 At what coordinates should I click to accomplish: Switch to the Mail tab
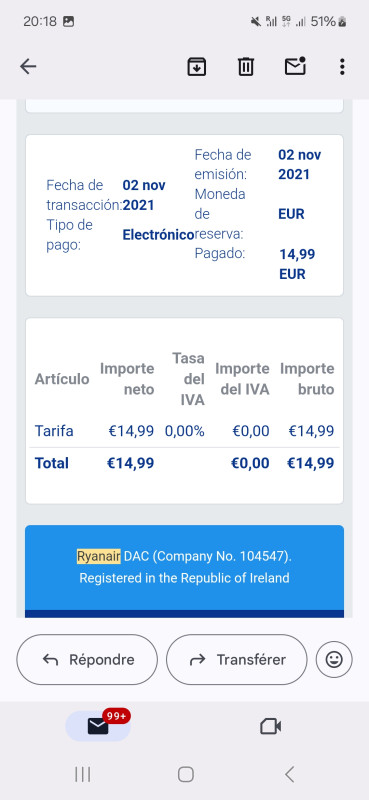(99, 726)
